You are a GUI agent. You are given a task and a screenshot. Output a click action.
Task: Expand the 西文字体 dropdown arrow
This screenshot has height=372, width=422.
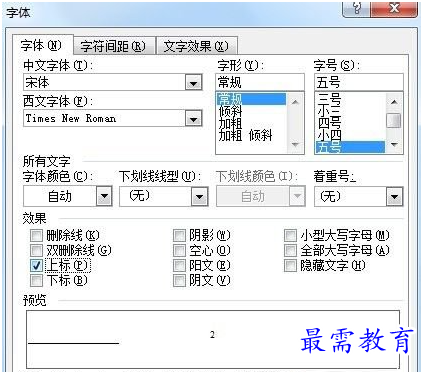[194, 118]
